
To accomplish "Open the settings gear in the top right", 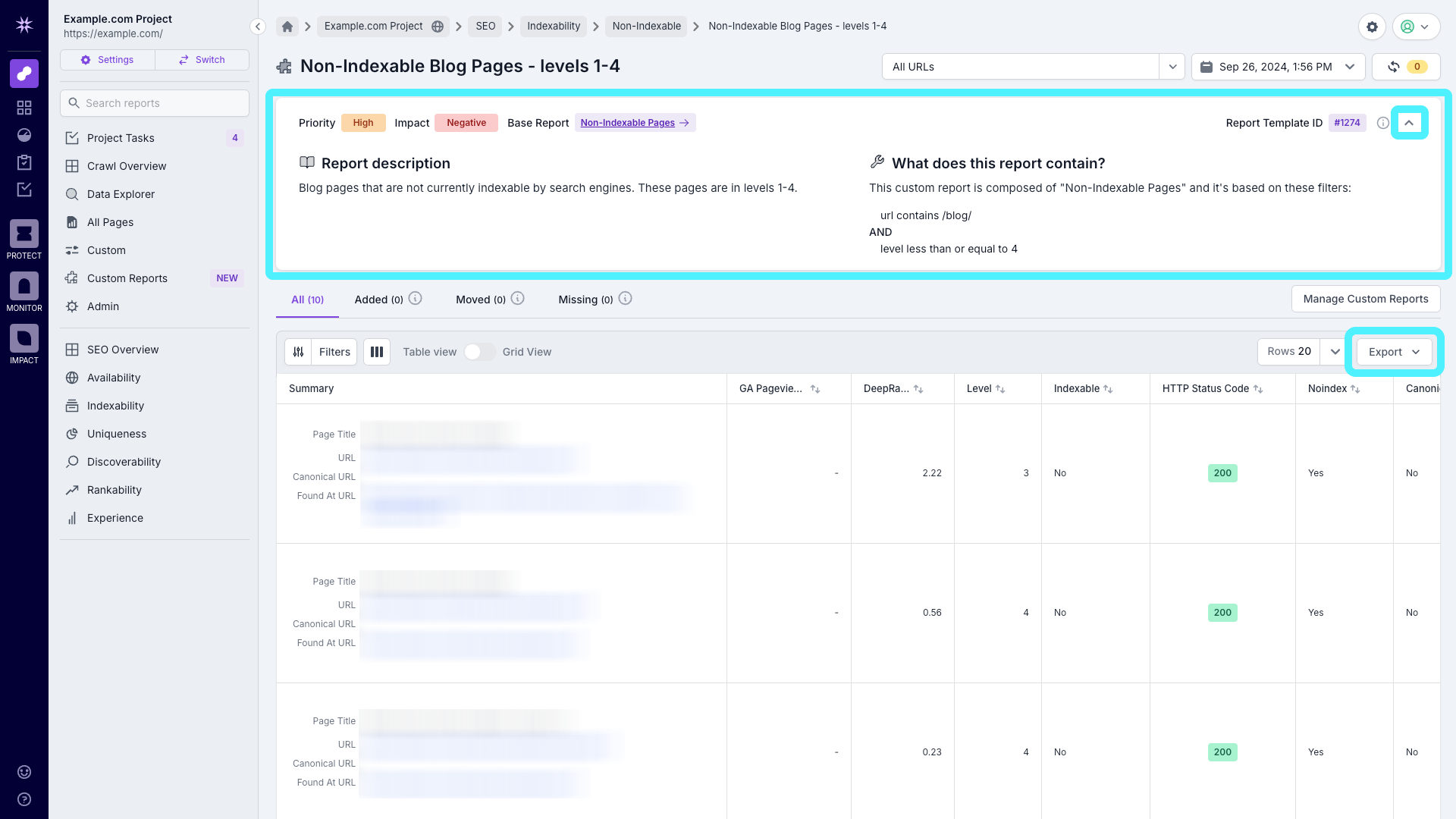I will point(1373,27).
